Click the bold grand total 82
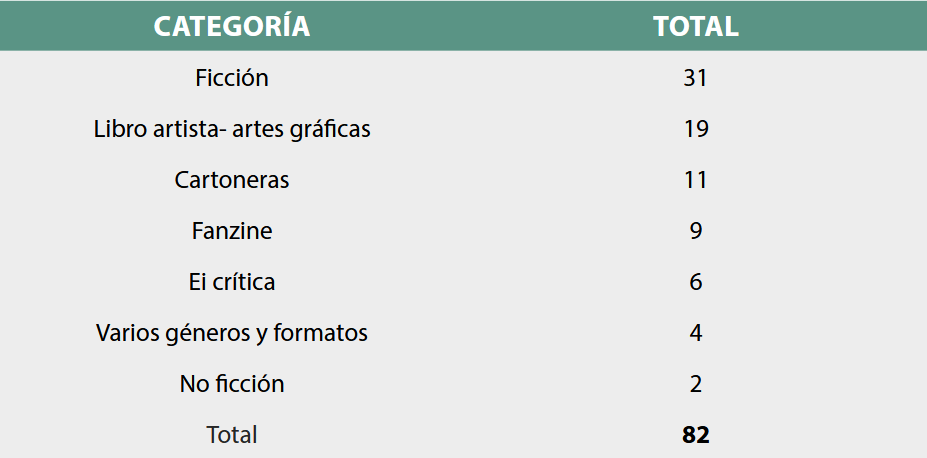Image resolution: width=927 pixels, height=458 pixels. click(x=696, y=435)
